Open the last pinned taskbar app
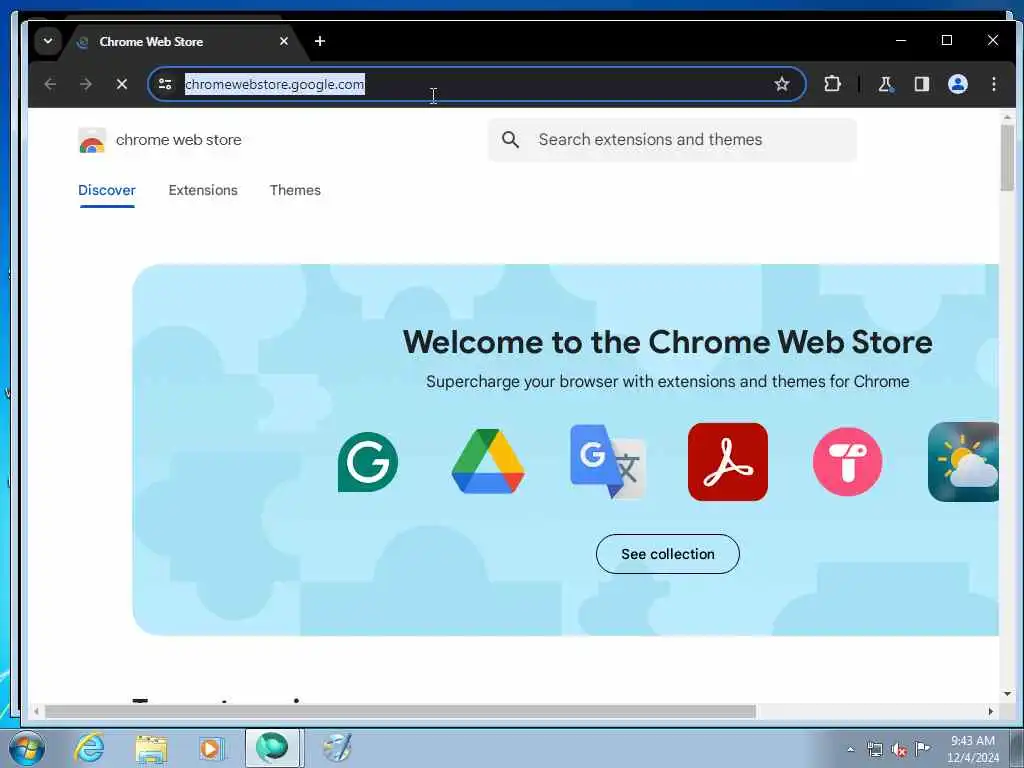Viewport: 1024px width, 768px height. [x=337, y=748]
